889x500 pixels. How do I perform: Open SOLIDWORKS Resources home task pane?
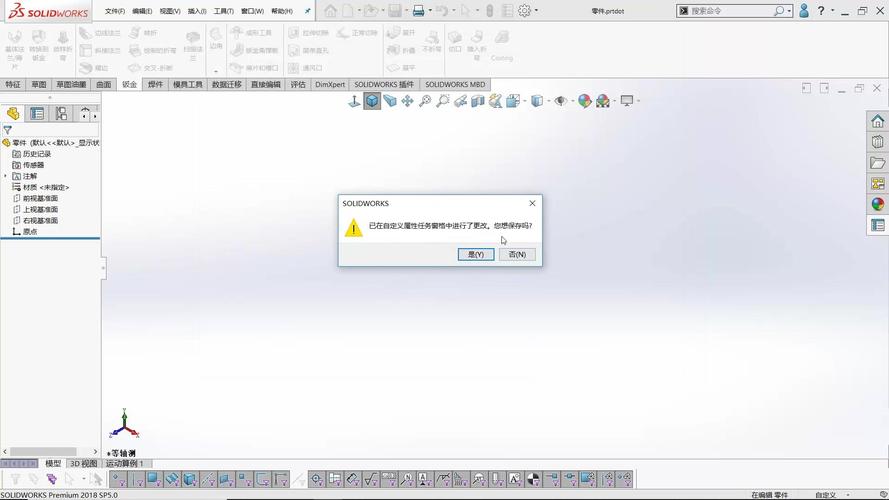tap(878, 121)
